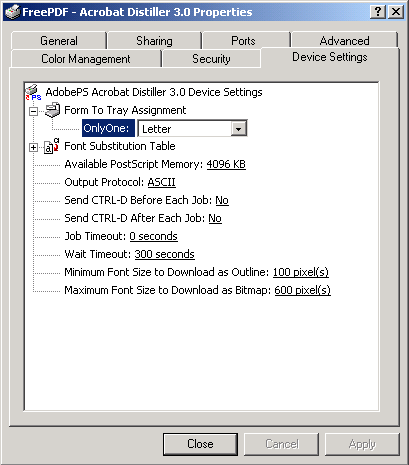Open the Advanced tab
Viewport: 409px width, 465px height.
point(344,41)
